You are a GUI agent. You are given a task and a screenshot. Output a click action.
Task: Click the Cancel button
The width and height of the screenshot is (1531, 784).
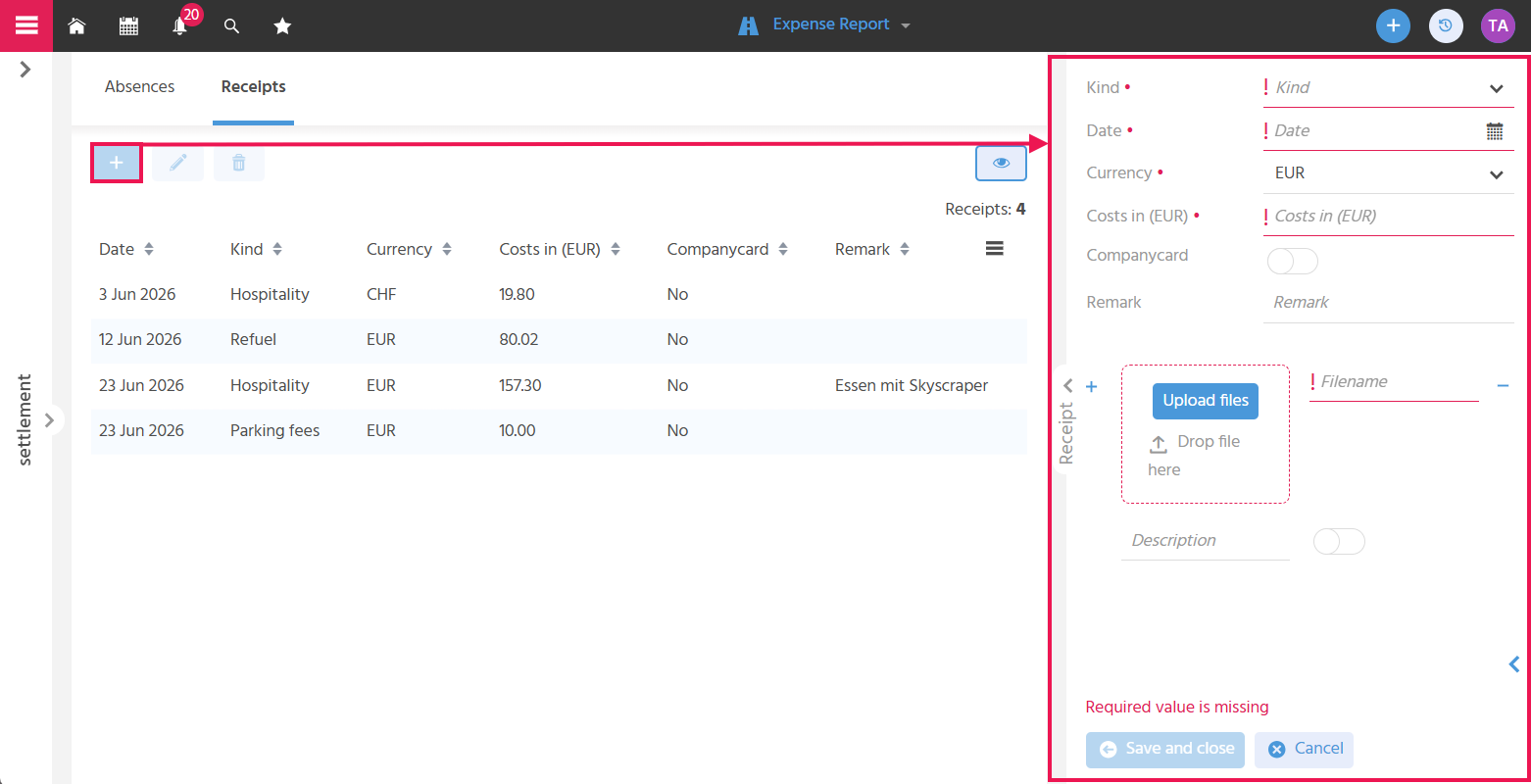tap(1305, 750)
